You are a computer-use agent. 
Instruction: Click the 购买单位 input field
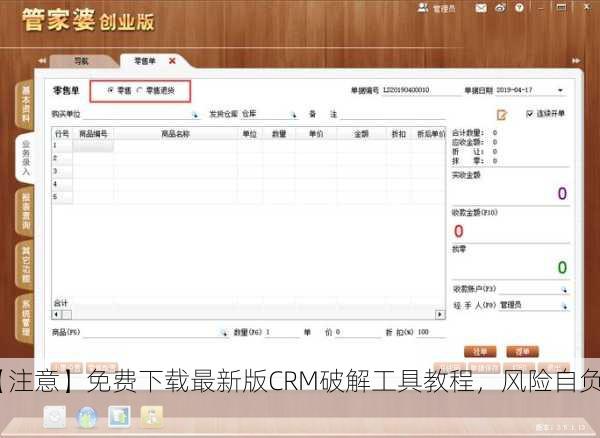[140, 114]
